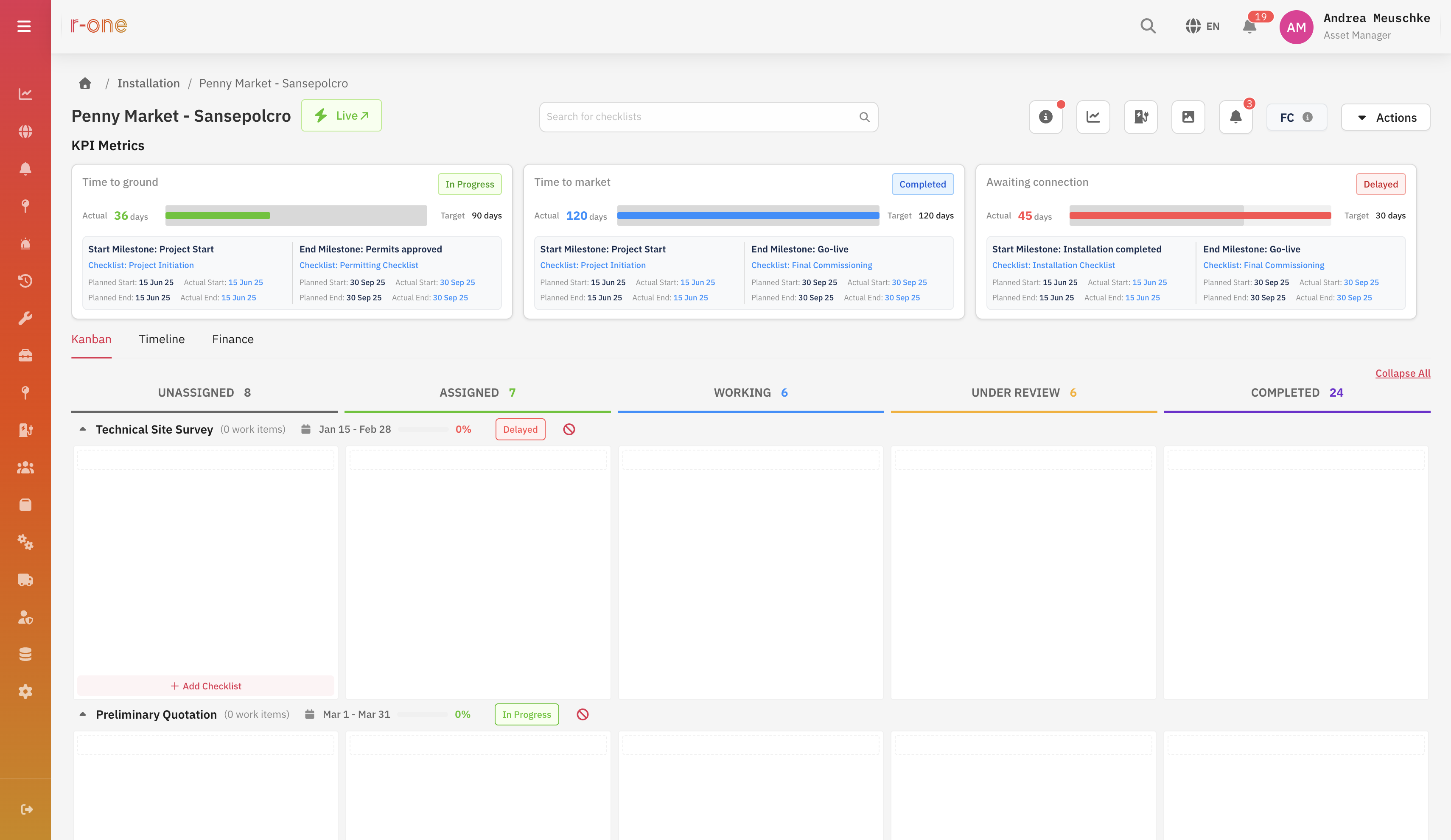Open the database icon in sidebar
This screenshot has height=840, width=1451.
coord(25,654)
